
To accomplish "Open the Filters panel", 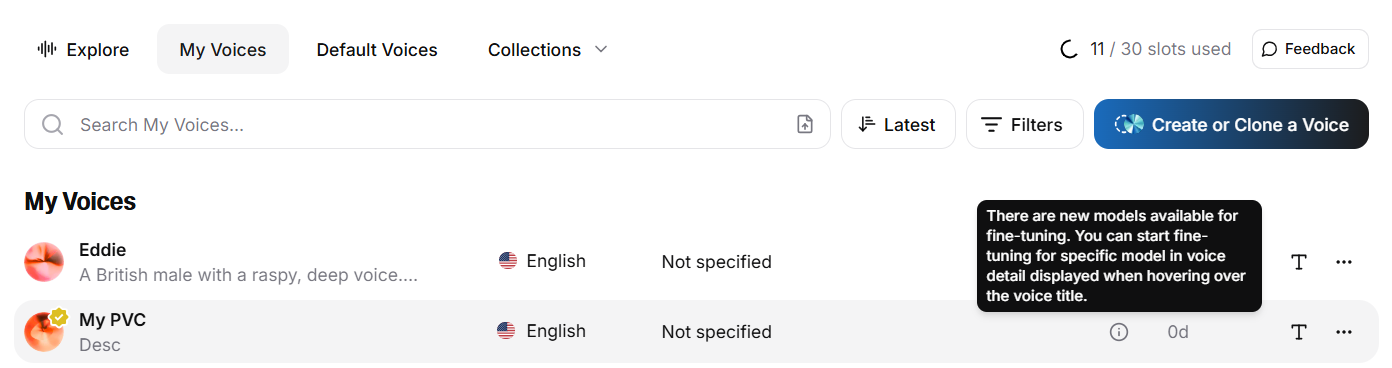I will [1024, 124].
